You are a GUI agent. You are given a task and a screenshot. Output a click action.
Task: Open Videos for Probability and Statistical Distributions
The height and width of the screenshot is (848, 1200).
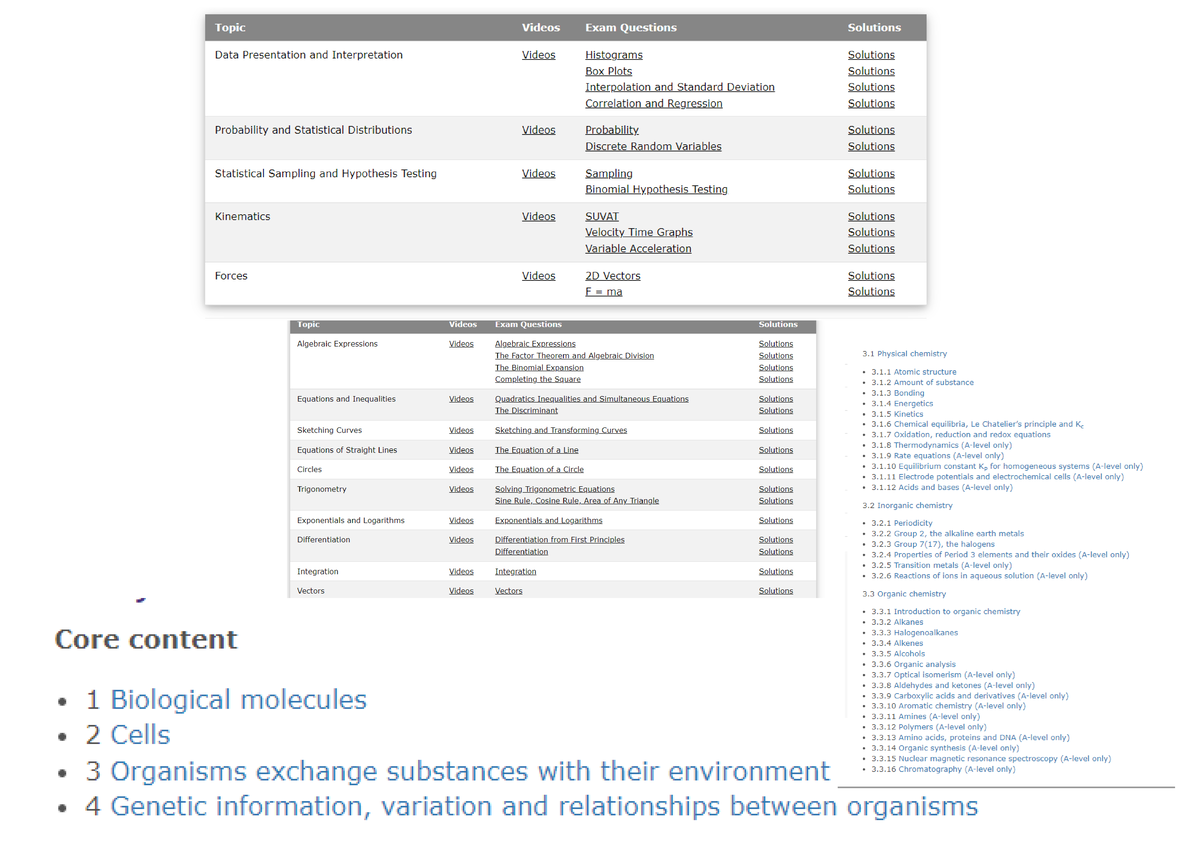coord(538,130)
